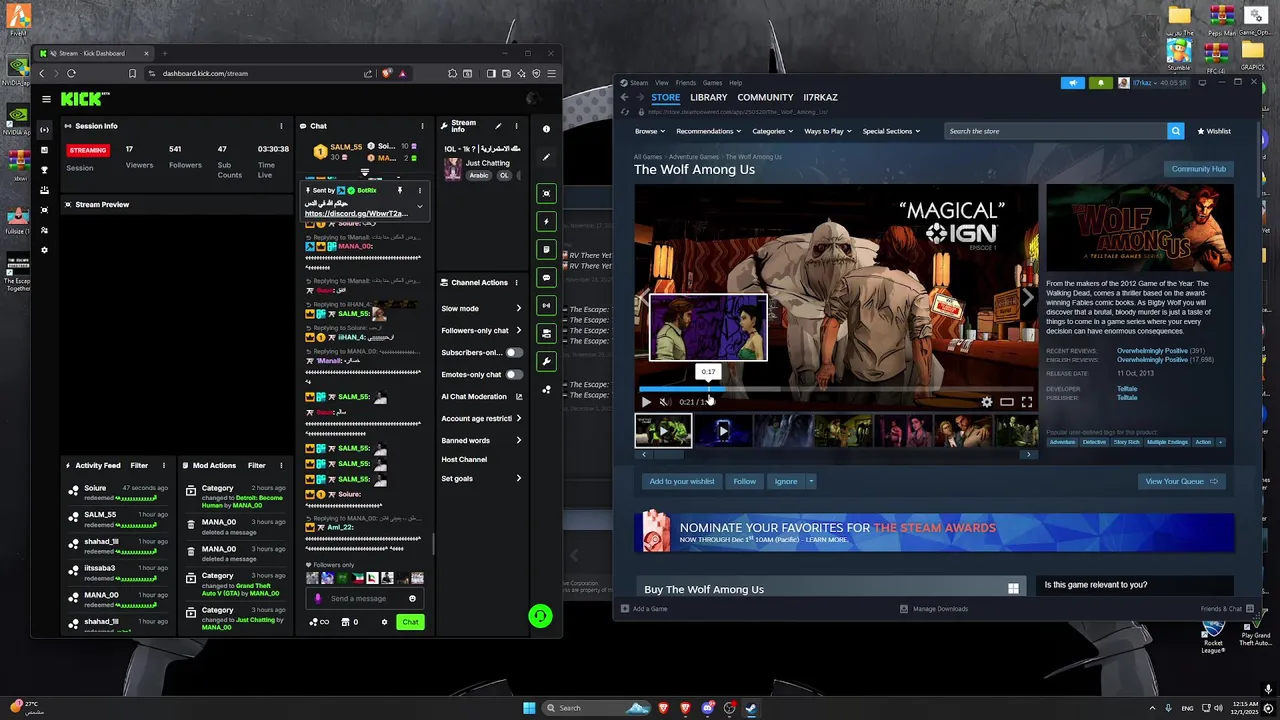Click the green lightning quick action button
The width and height of the screenshot is (1280, 720).
coord(546,221)
